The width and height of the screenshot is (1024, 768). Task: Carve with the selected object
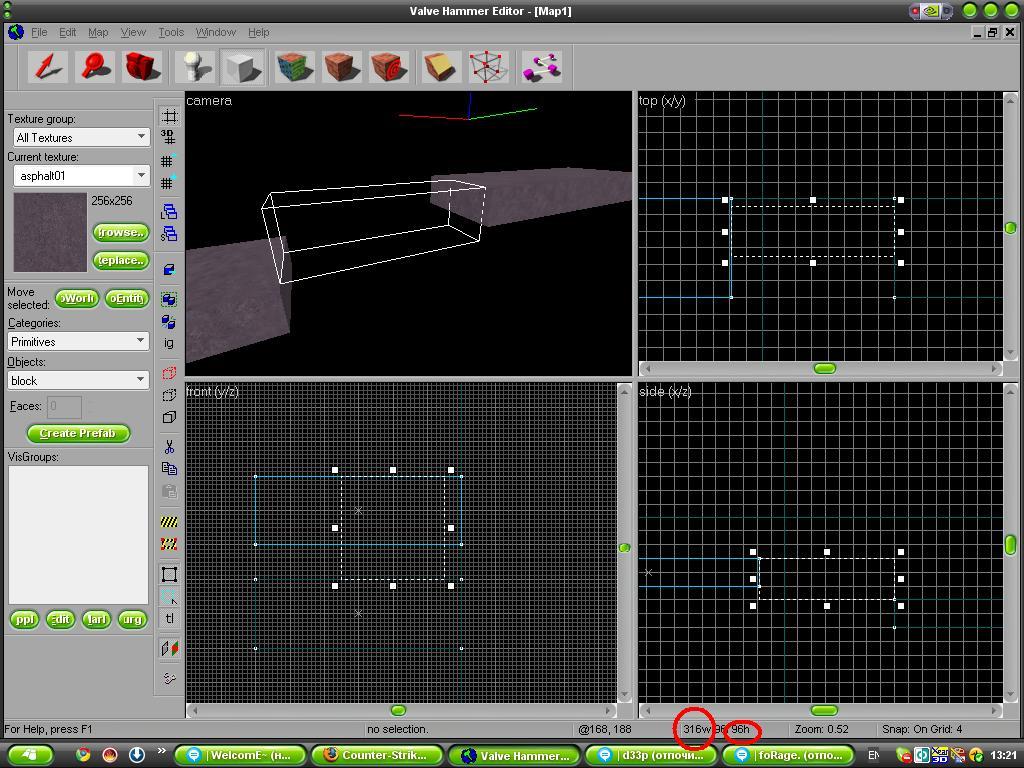tap(169, 269)
